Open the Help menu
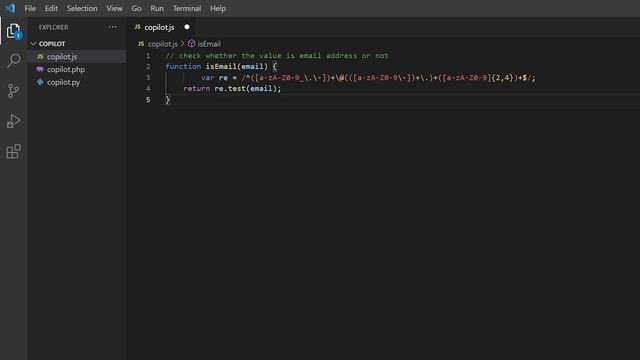 coord(218,8)
